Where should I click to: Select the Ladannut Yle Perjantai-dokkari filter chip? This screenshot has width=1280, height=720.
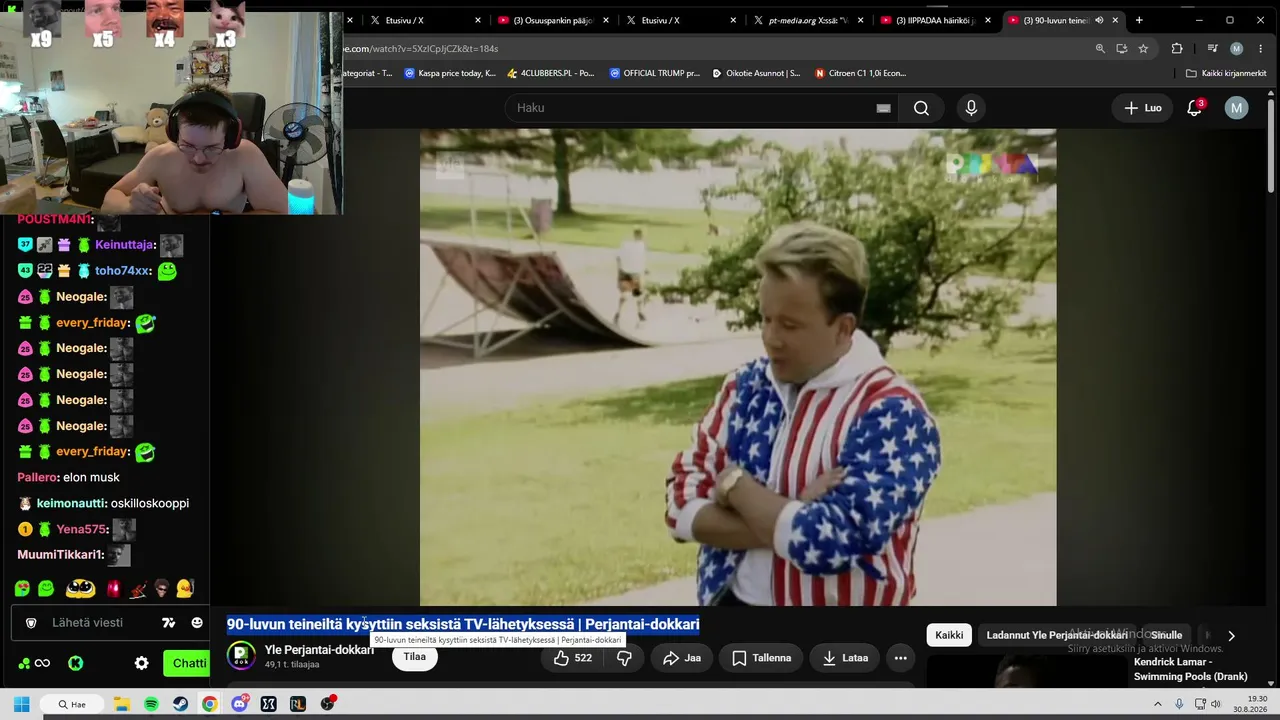tap(1057, 635)
